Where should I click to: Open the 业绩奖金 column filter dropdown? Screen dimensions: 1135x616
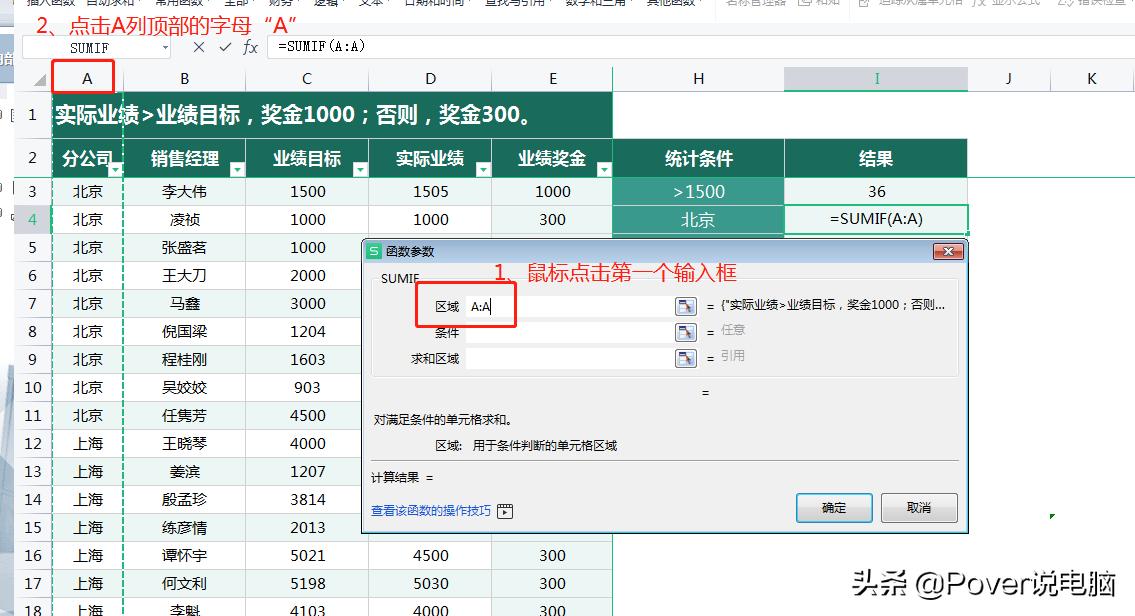[x=605, y=172]
